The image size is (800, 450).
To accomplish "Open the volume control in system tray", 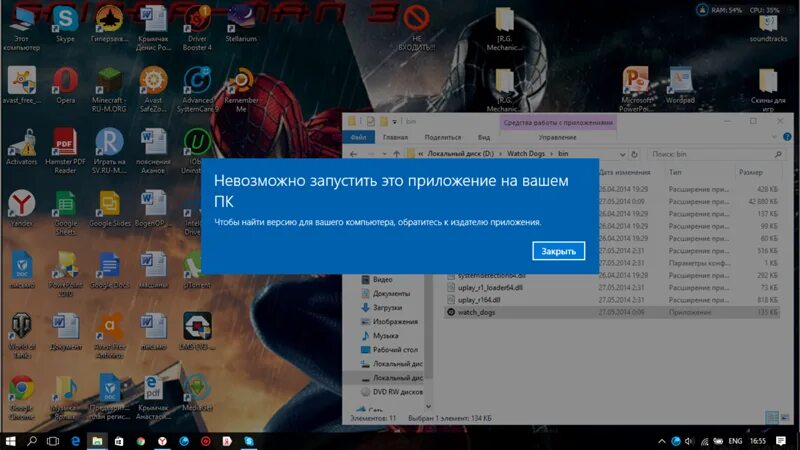I will [x=689, y=441].
